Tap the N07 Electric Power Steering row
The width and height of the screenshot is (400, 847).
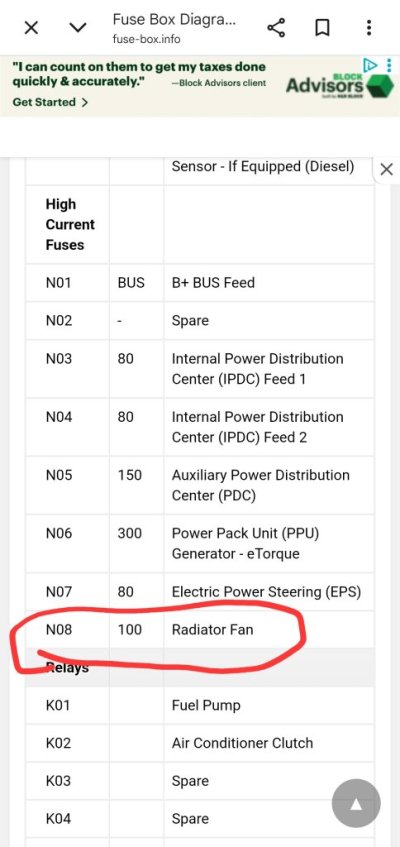click(x=199, y=591)
